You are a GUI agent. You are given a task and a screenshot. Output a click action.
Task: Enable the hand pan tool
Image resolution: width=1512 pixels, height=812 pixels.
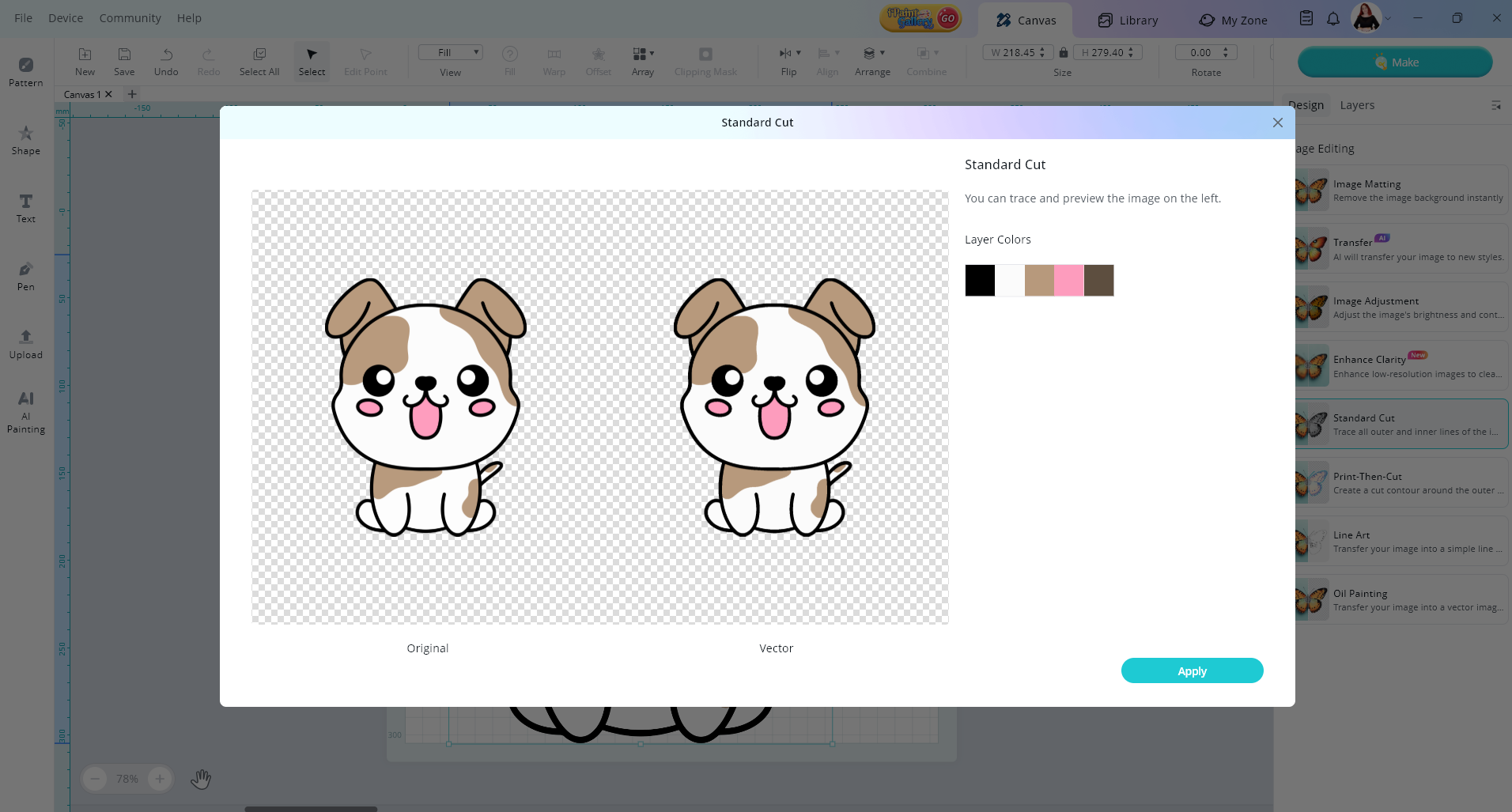coord(201,779)
